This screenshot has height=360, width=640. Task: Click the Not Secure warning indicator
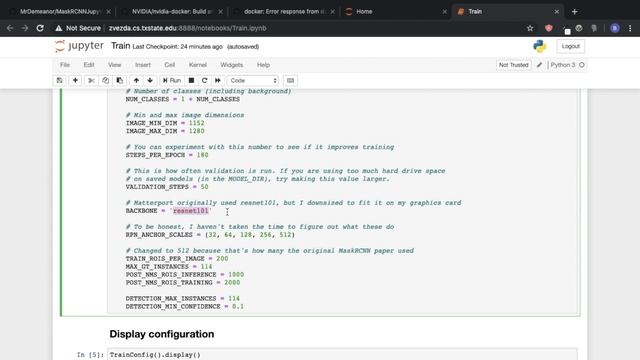click(x=78, y=28)
